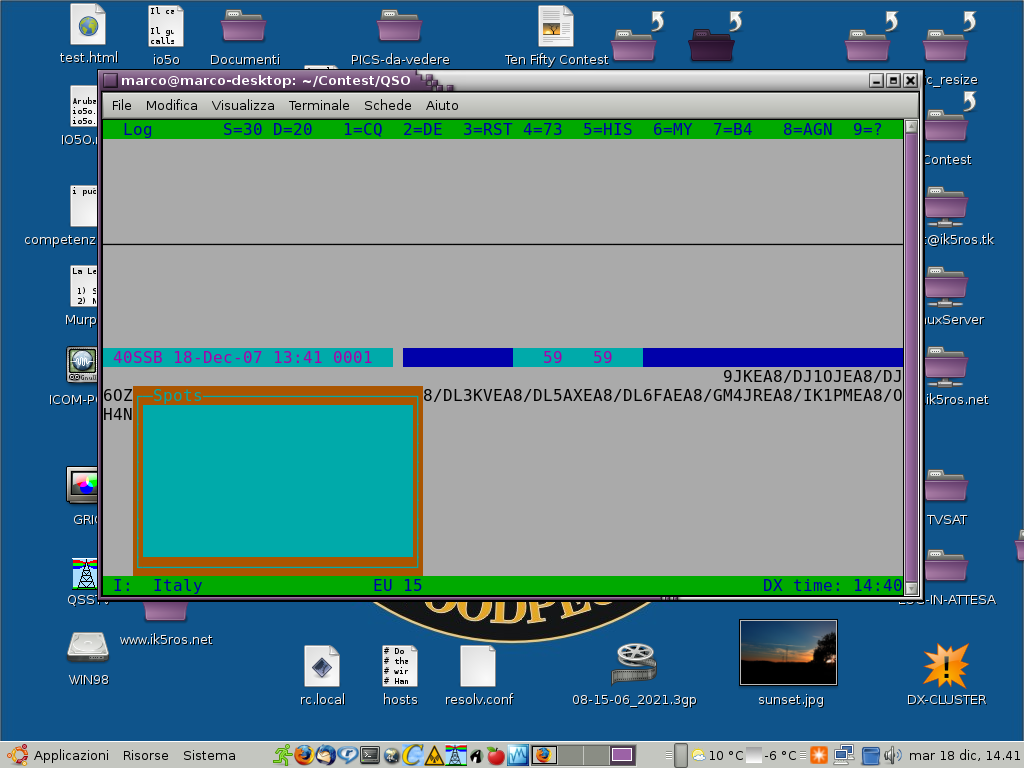This screenshot has width=1024, height=768.
Task: Click the globe launcher in the panel
Action: (391, 756)
